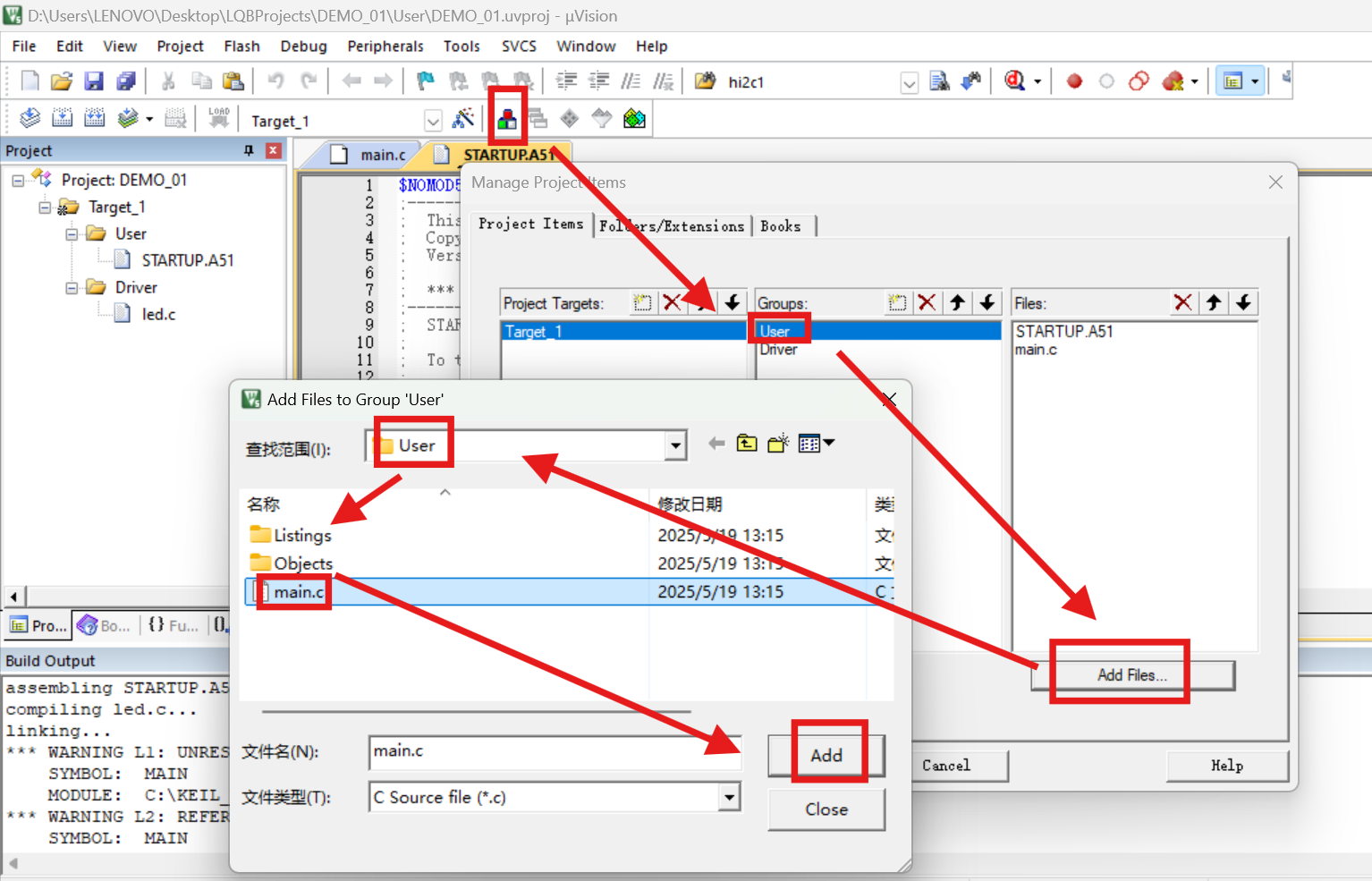Move selected file down in Files list
1372x881 pixels.
point(1243,302)
